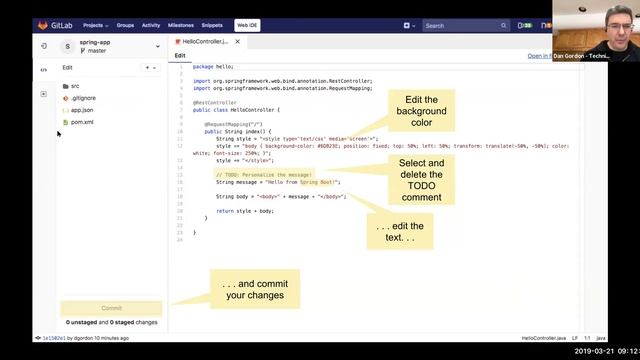
Task: Select the Edit tab in editor
Action: coord(180,56)
